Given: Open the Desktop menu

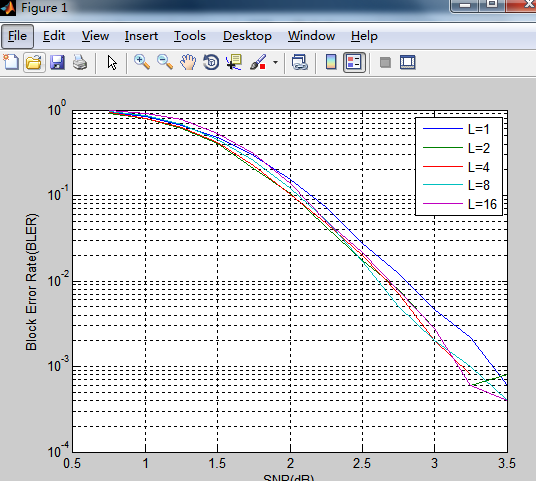Looking at the screenshot, I should tap(247, 36).
